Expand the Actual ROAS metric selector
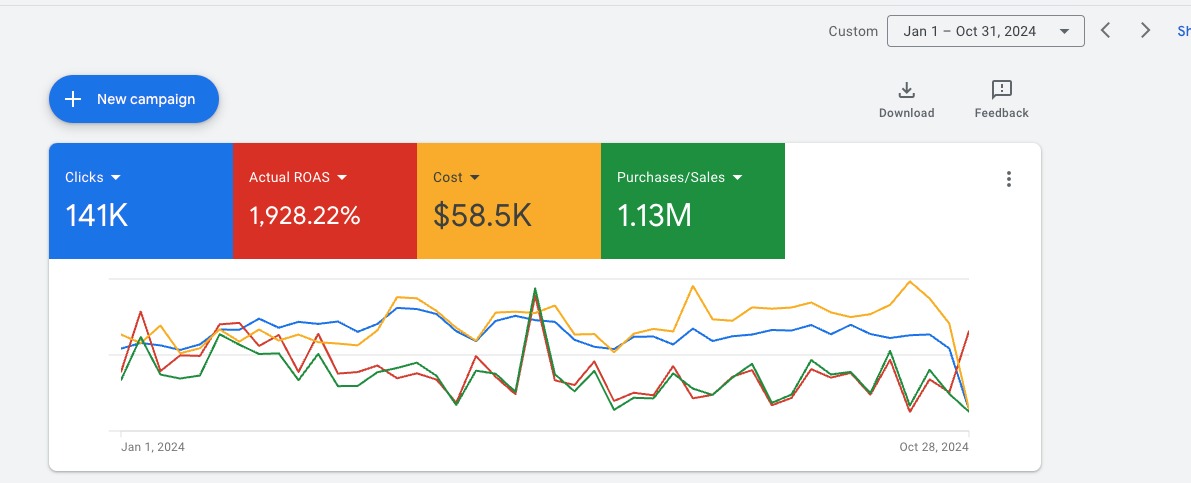Image resolution: width=1191 pixels, height=483 pixels. coord(342,177)
